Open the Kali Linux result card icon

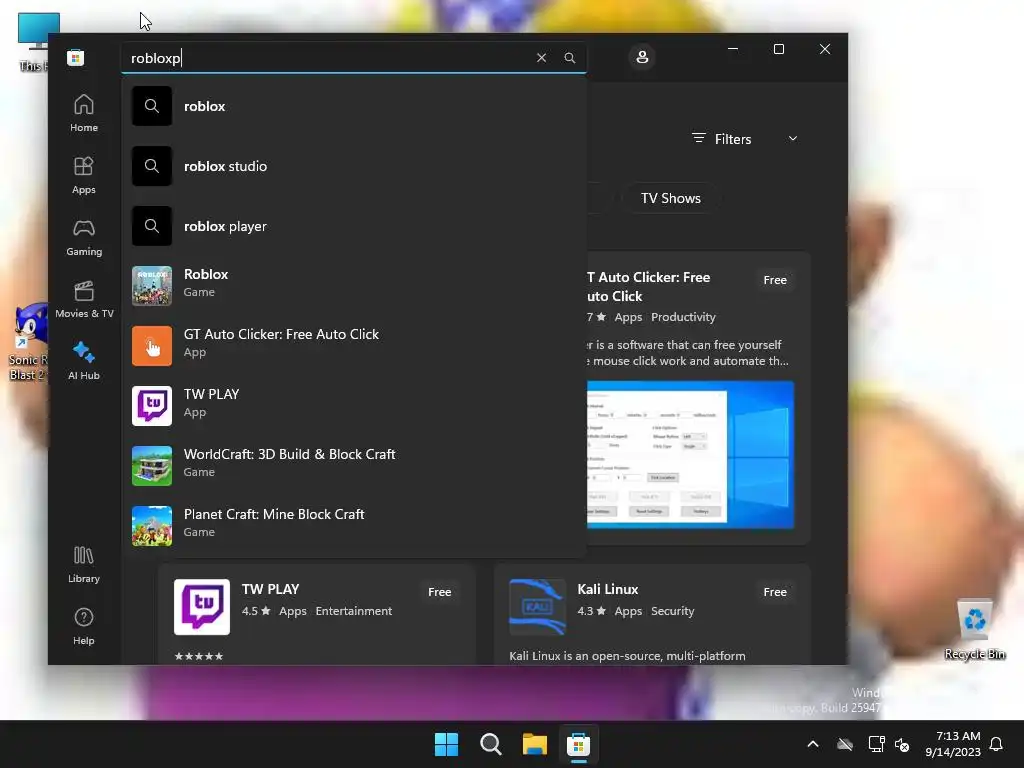click(x=537, y=607)
